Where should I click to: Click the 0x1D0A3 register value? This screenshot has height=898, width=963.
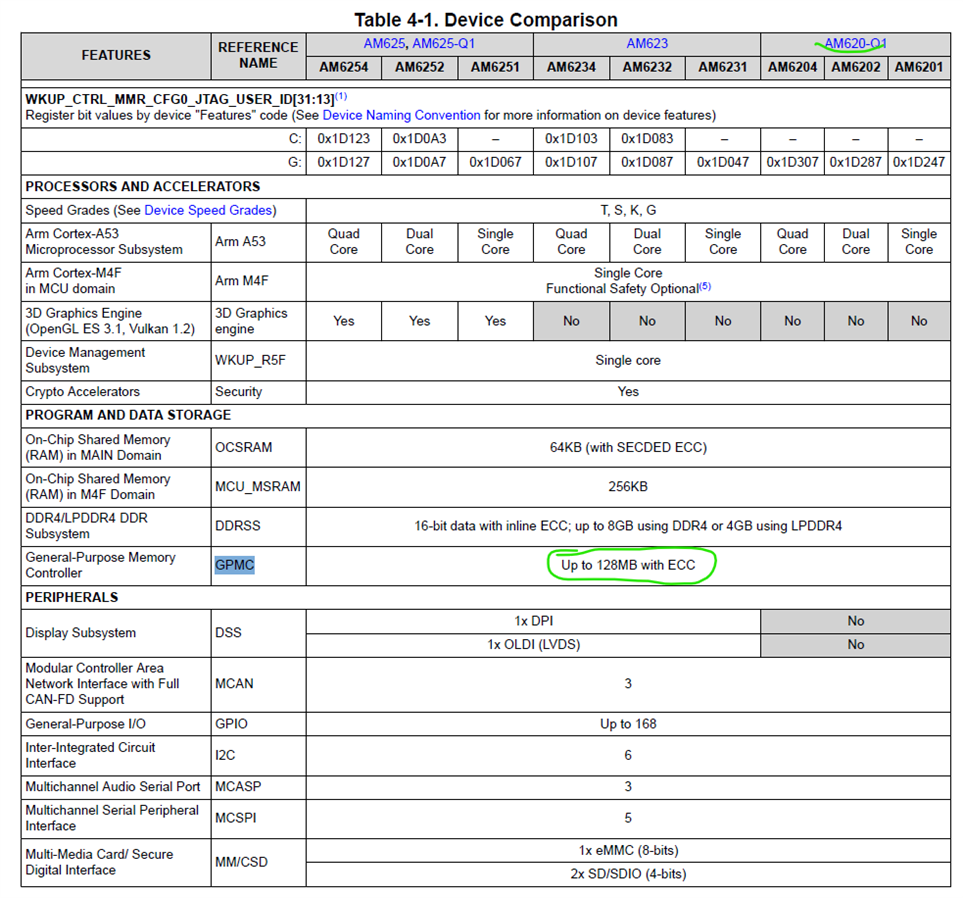click(419, 139)
